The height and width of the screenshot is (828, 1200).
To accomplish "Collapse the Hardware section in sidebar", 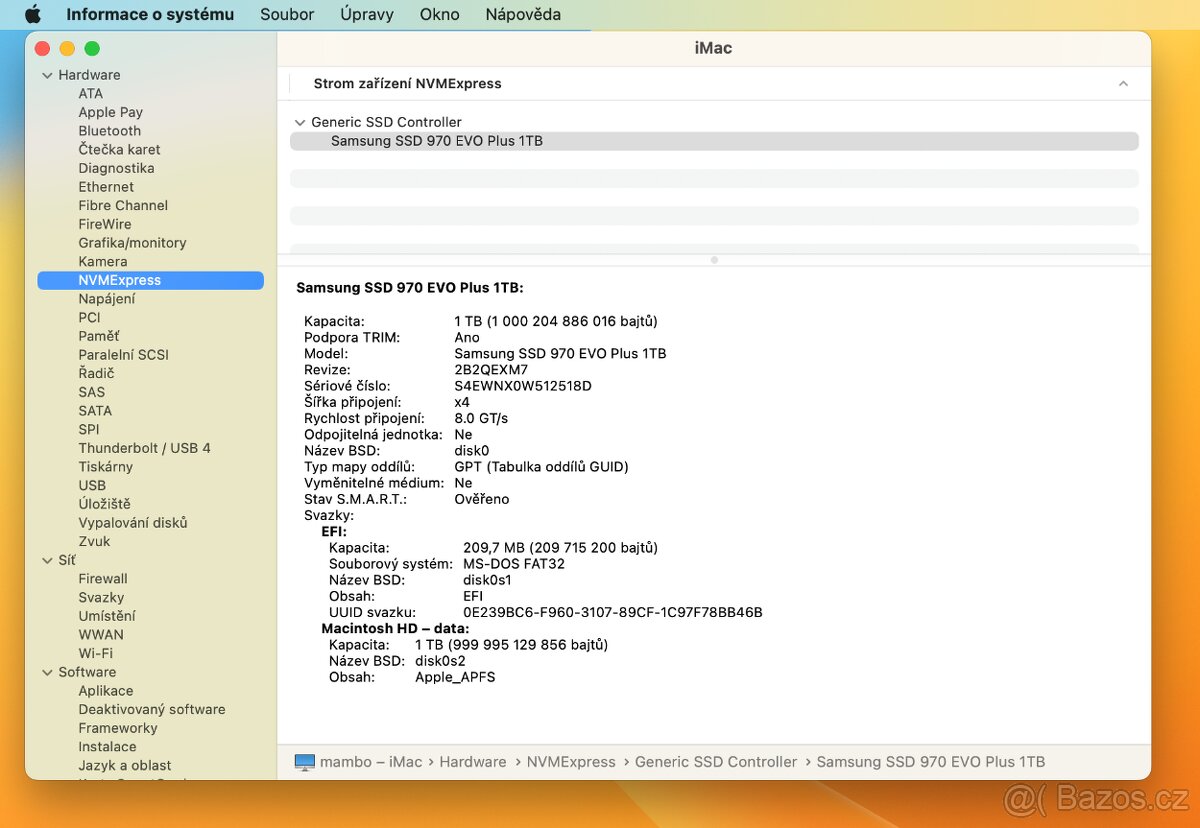I will 47,75.
